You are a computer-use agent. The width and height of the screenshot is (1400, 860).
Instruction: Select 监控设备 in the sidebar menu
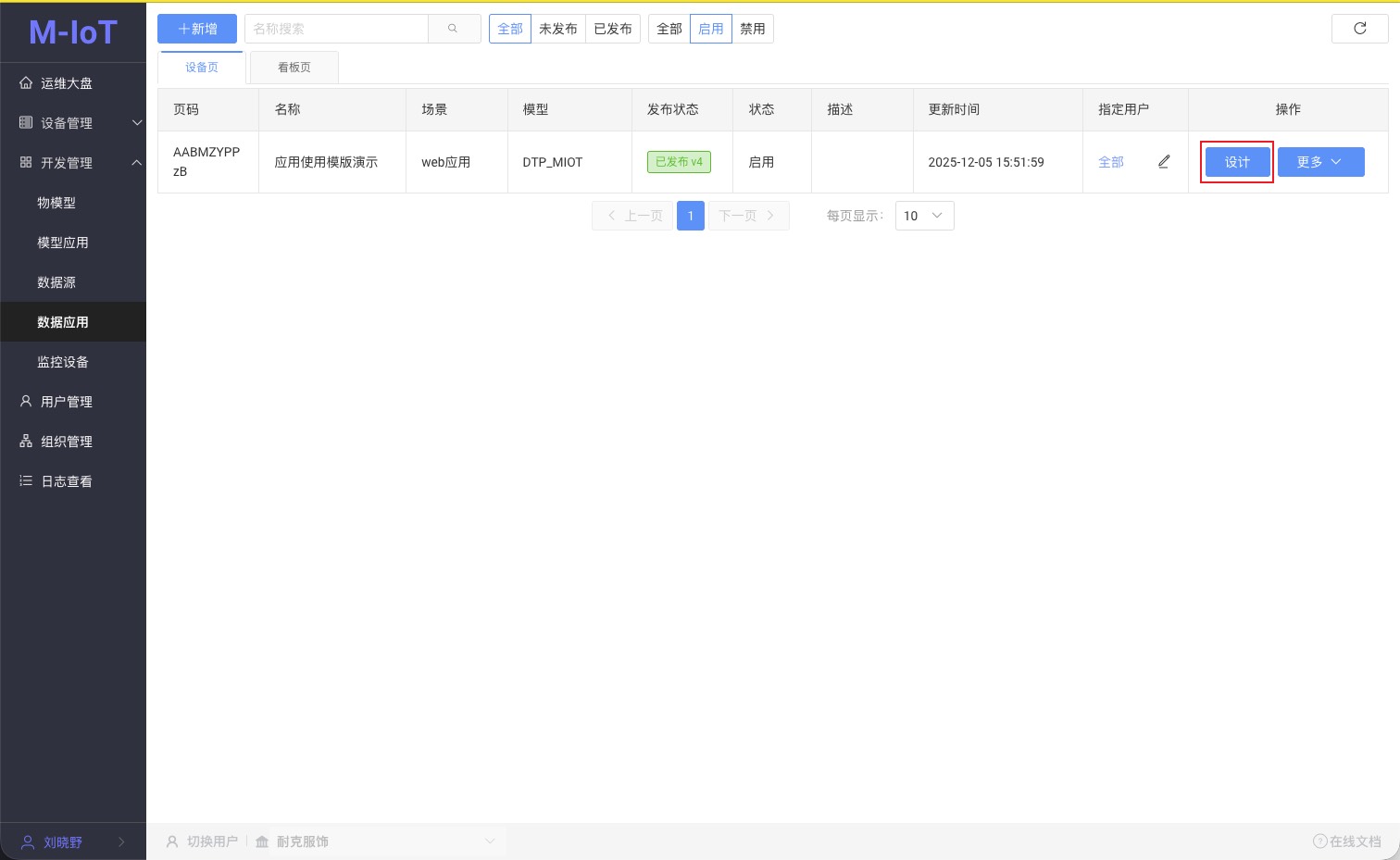62,361
